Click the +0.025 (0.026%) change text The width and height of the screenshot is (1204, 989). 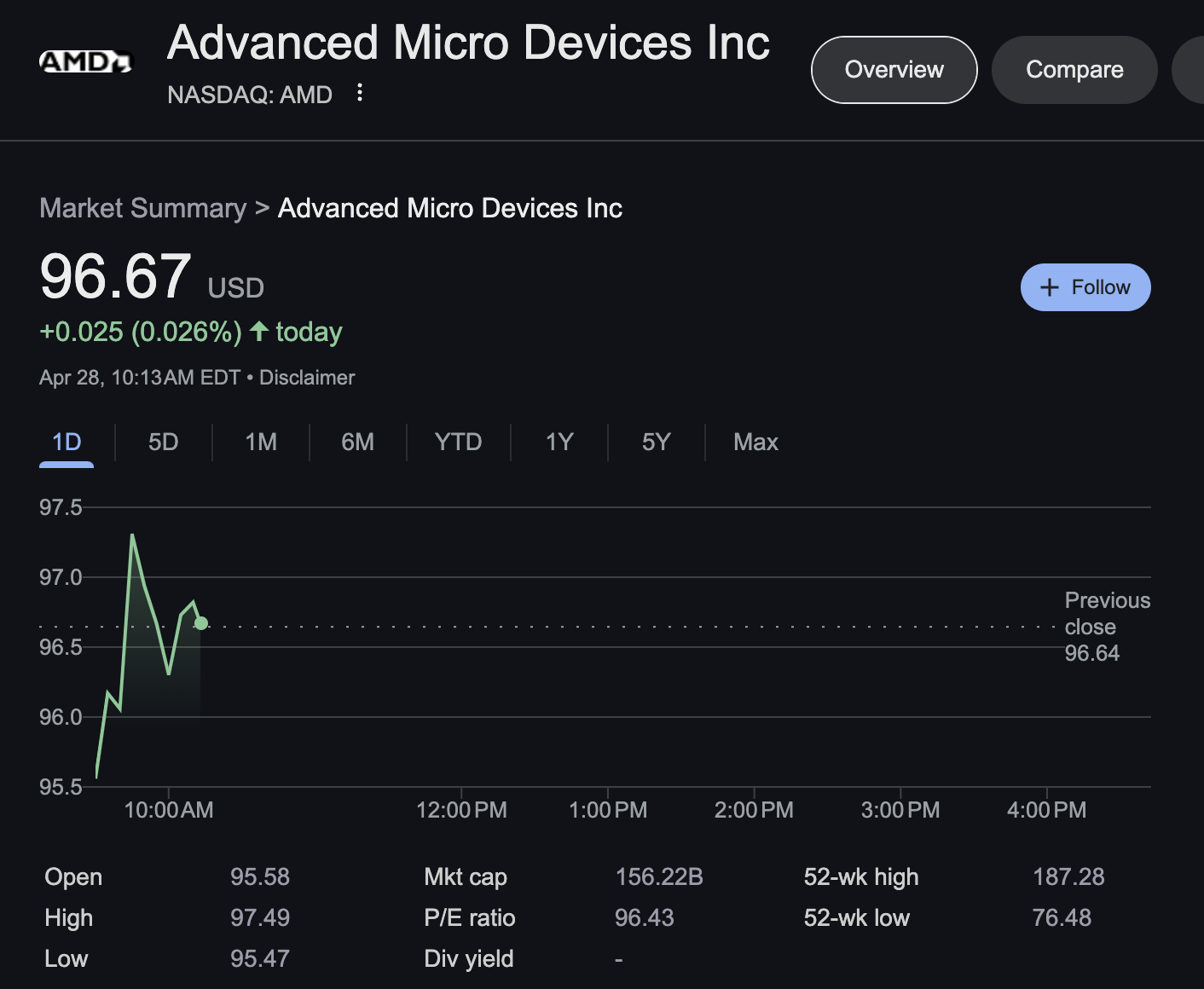[x=141, y=332]
